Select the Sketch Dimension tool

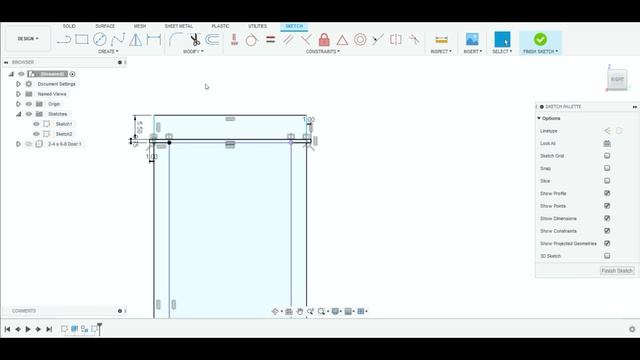pos(154,40)
